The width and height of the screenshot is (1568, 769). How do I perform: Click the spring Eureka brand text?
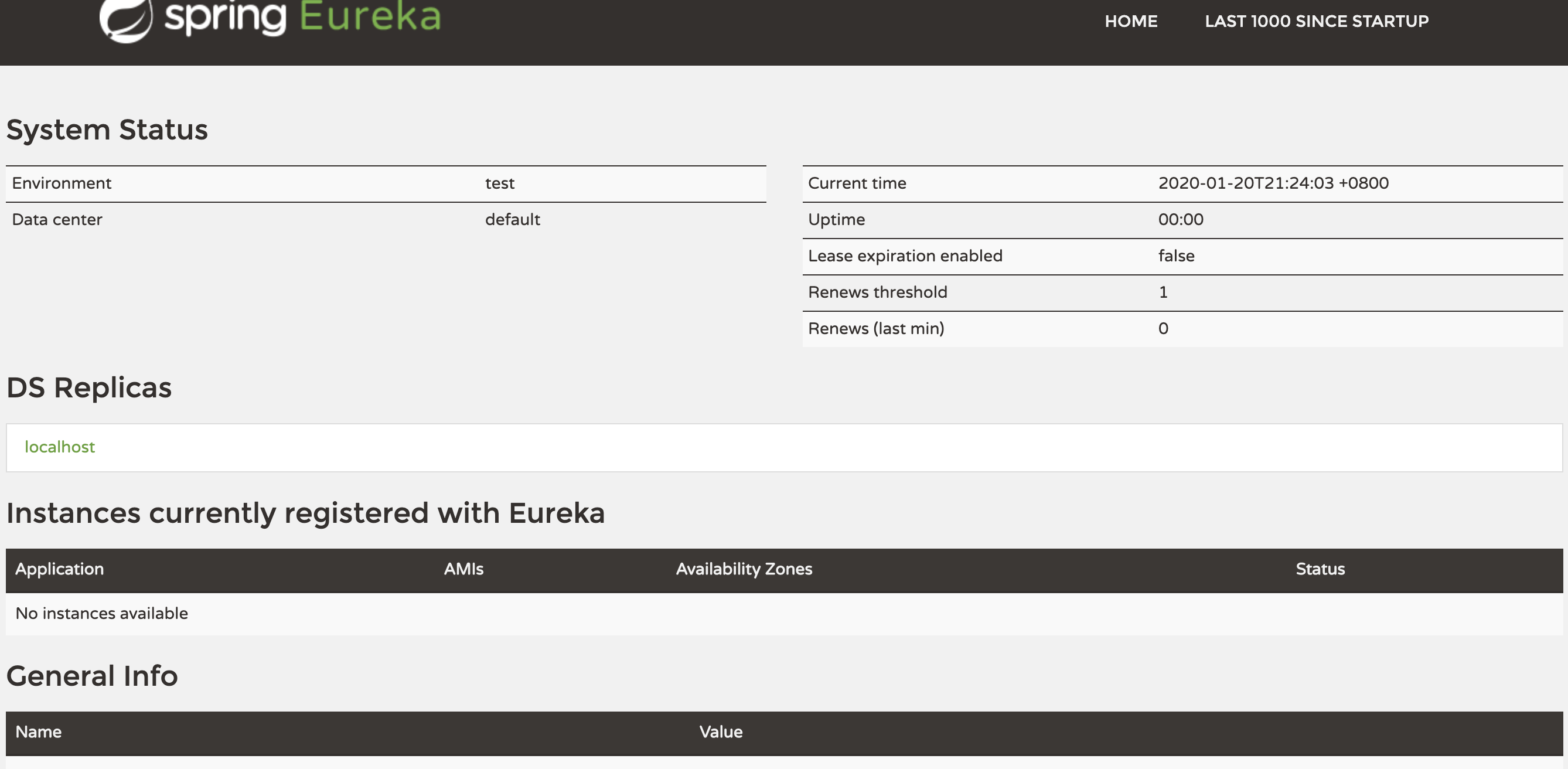pos(302,17)
